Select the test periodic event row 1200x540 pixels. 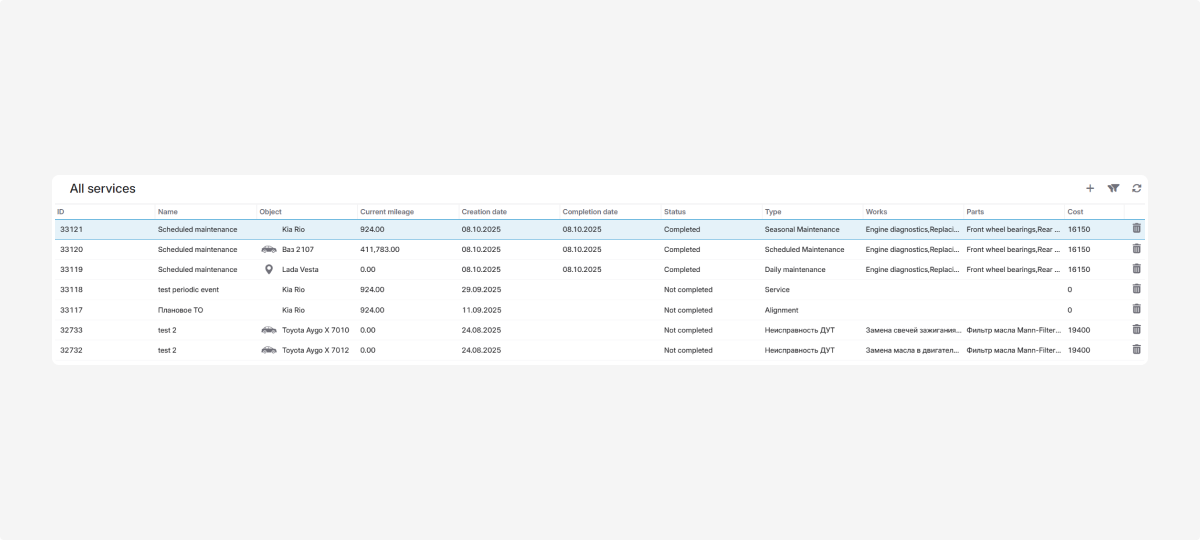point(188,290)
